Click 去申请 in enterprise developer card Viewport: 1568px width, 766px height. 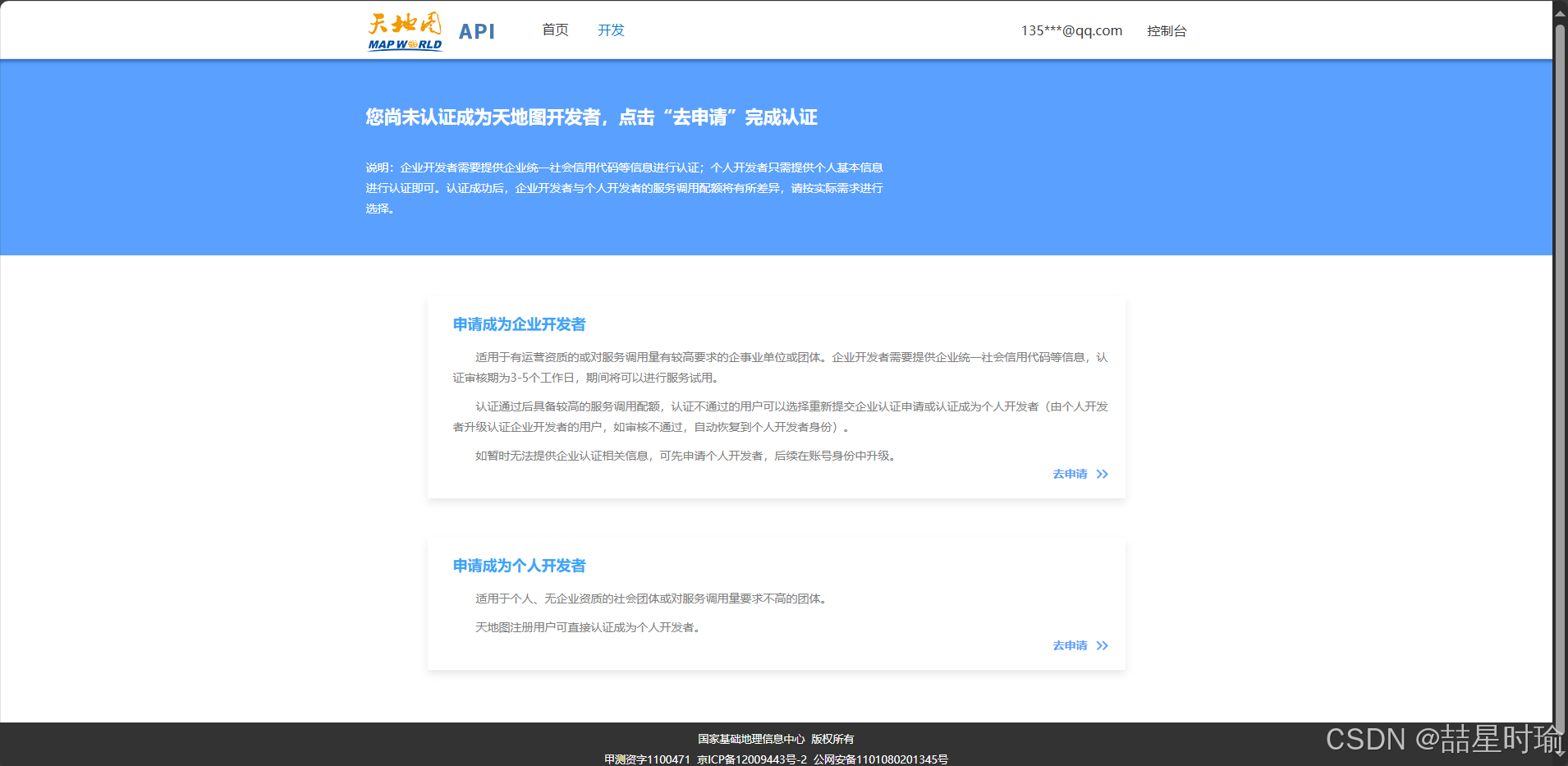pos(1070,474)
